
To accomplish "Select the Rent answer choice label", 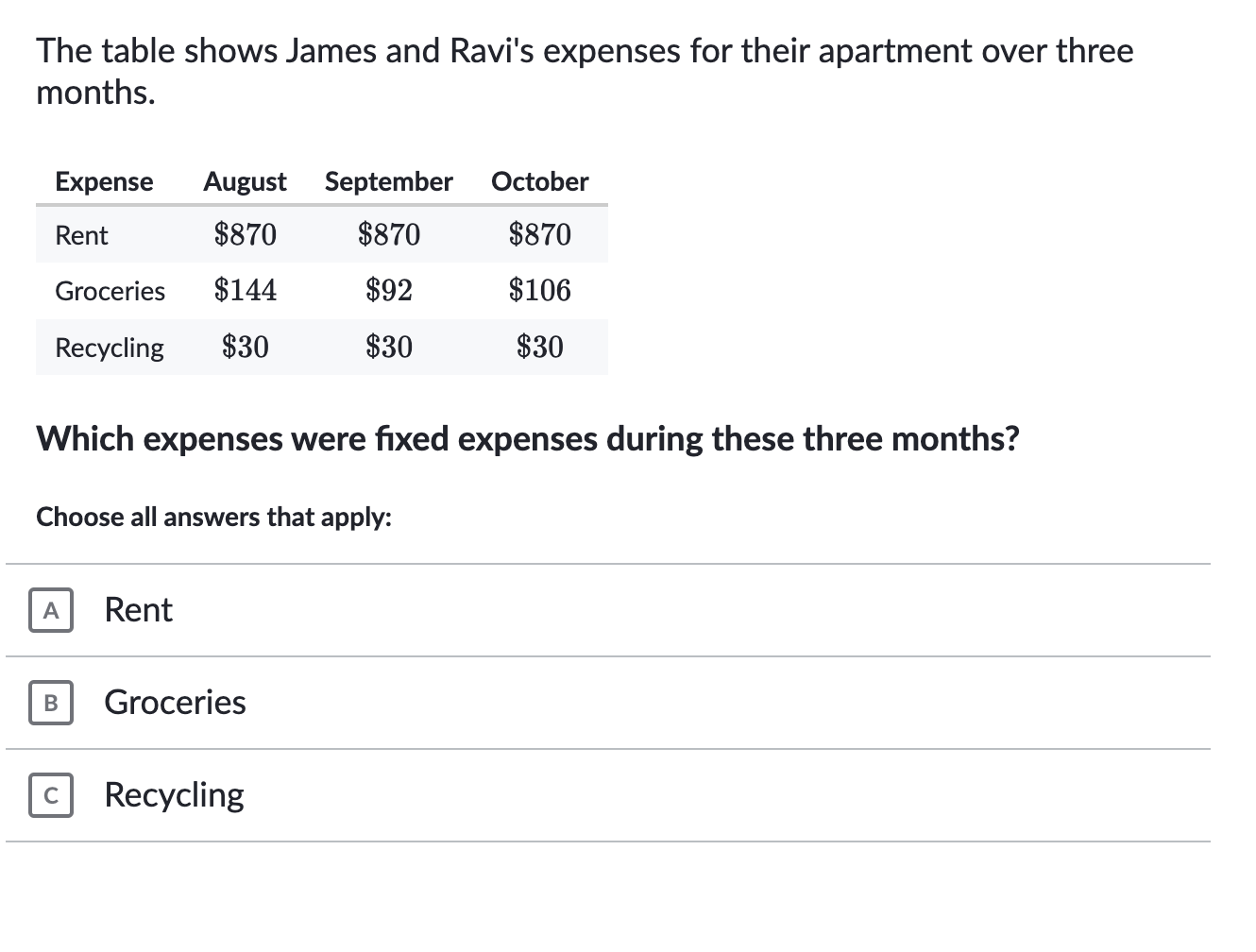I will click(138, 610).
